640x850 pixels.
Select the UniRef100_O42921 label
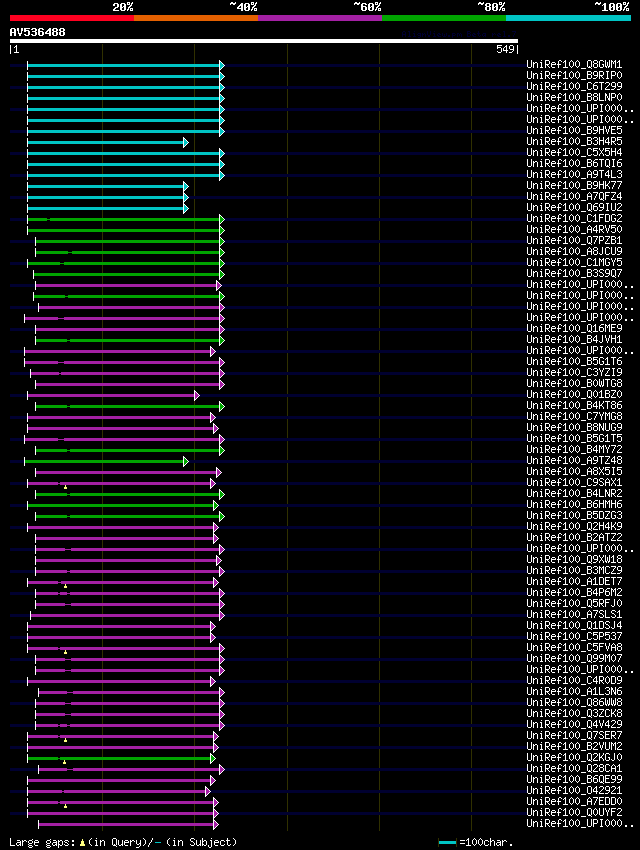click(x=574, y=791)
